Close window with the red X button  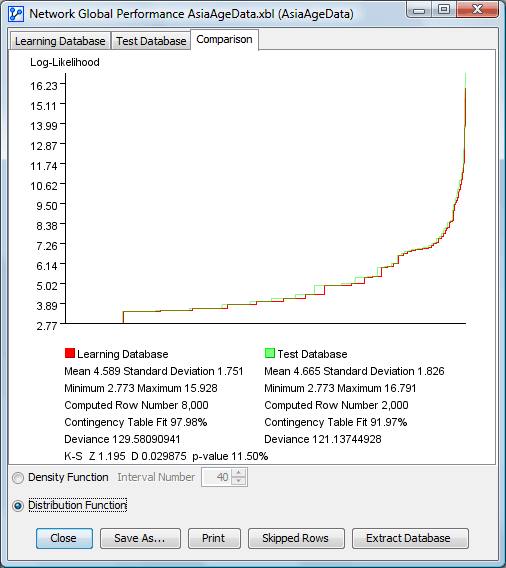click(x=477, y=10)
